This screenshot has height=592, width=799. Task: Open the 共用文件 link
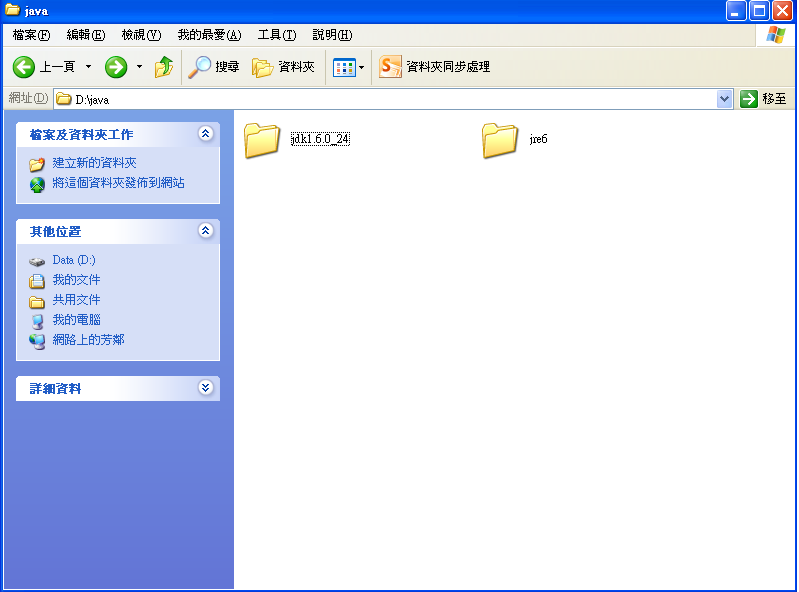(x=76, y=300)
